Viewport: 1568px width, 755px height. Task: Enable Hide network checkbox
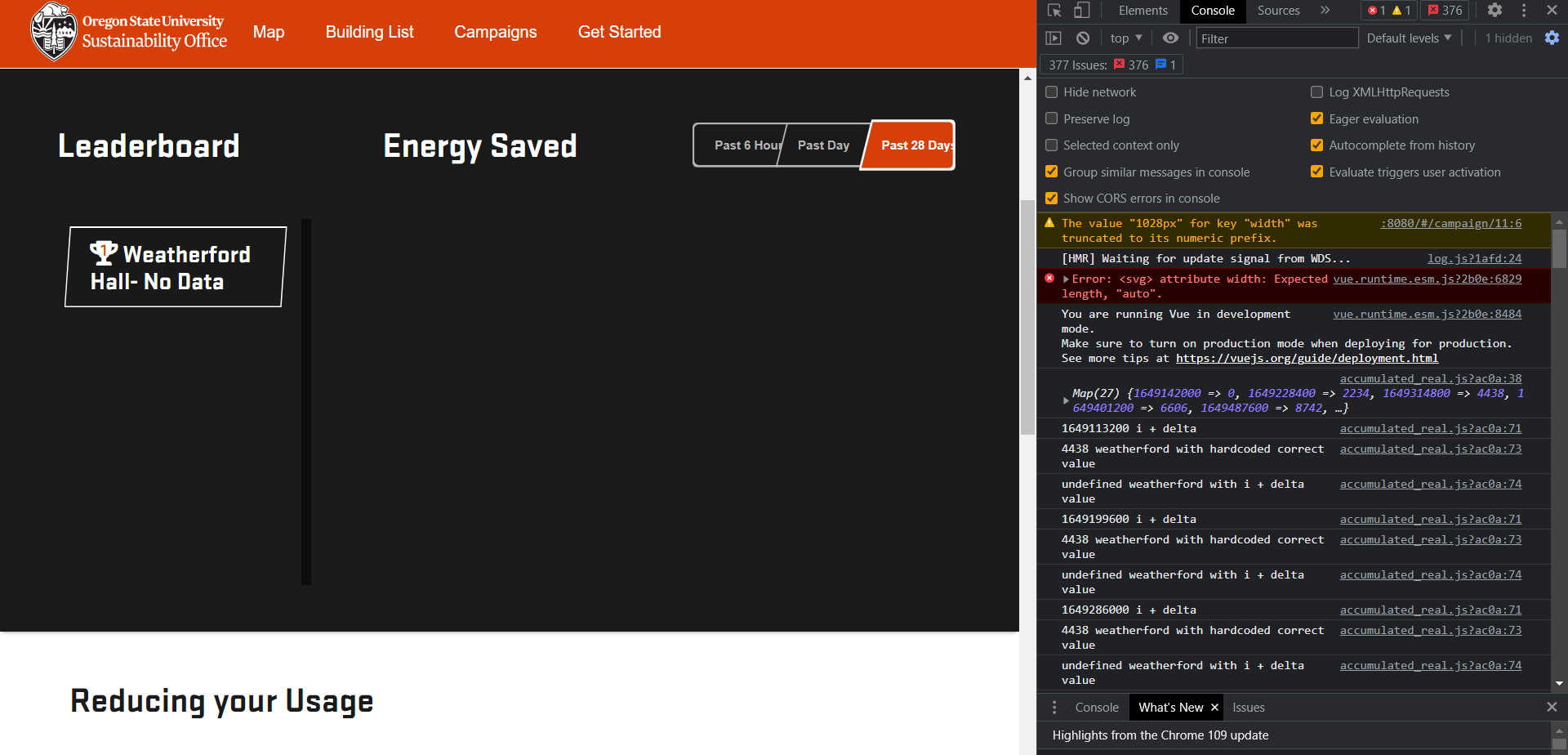[1051, 92]
